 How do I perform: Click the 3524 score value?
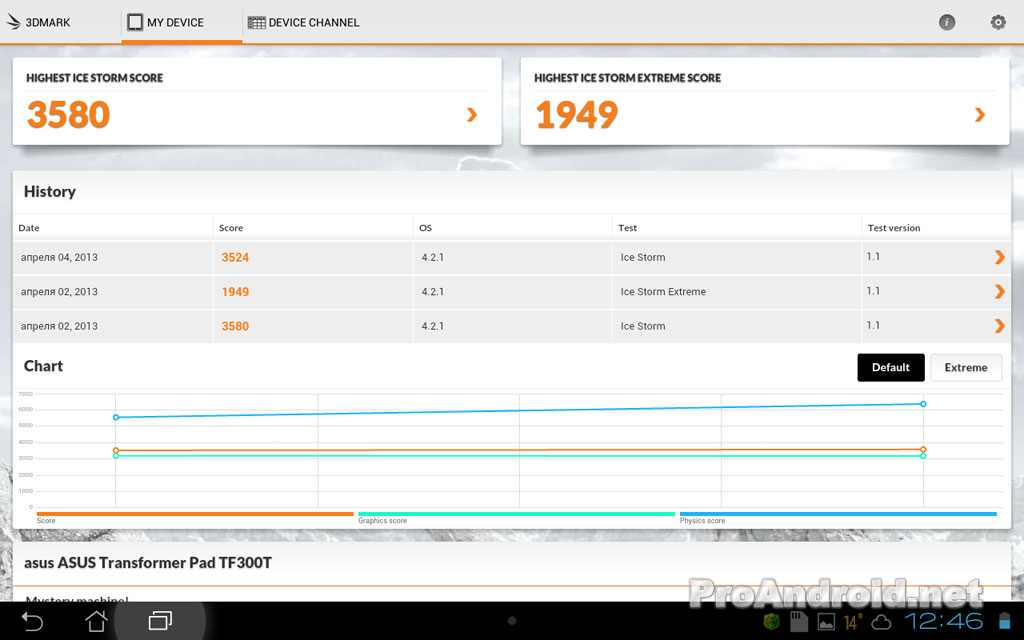[x=235, y=257]
